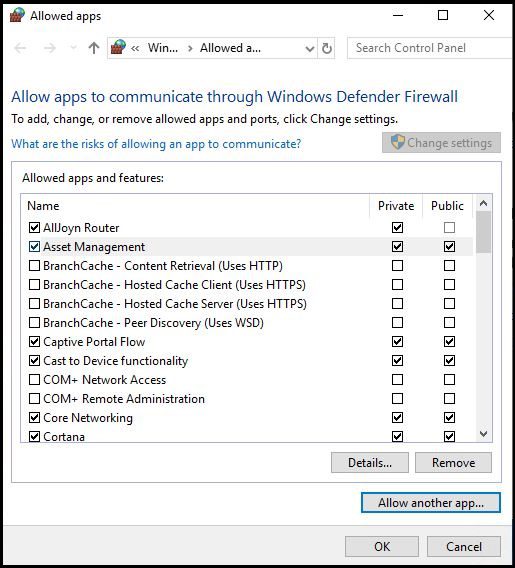This screenshot has height=568, width=515.
Task: Select the Asset Management list row
Action: pos(247,247)
